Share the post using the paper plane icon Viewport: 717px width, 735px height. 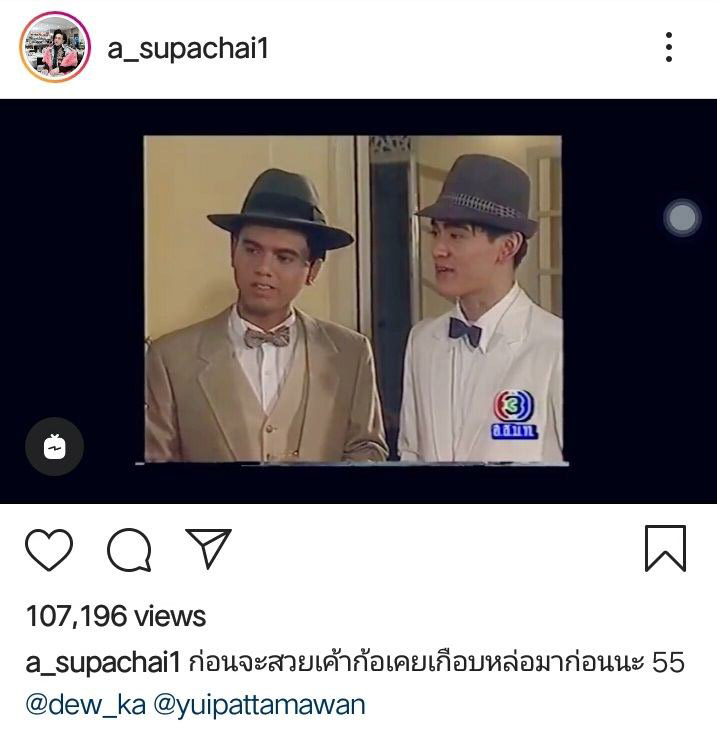pos(209,548)
